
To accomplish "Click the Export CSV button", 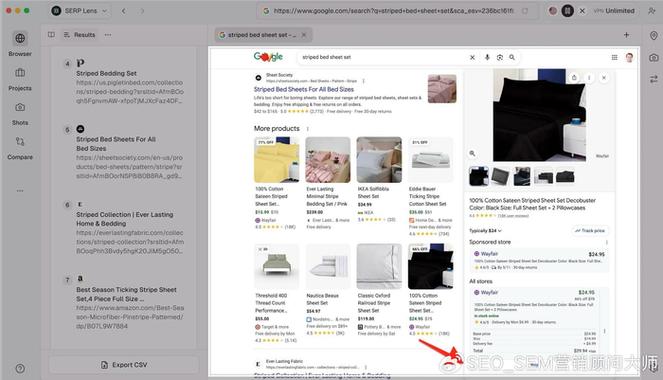I will click(124, 365).
